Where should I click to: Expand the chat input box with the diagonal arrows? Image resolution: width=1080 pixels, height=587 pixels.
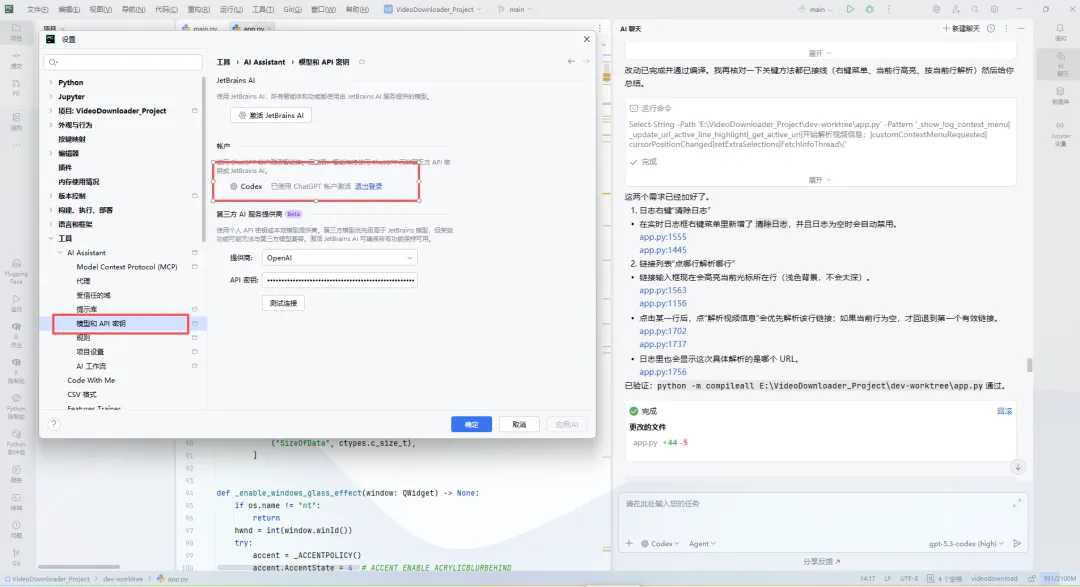click(1017, 504)
